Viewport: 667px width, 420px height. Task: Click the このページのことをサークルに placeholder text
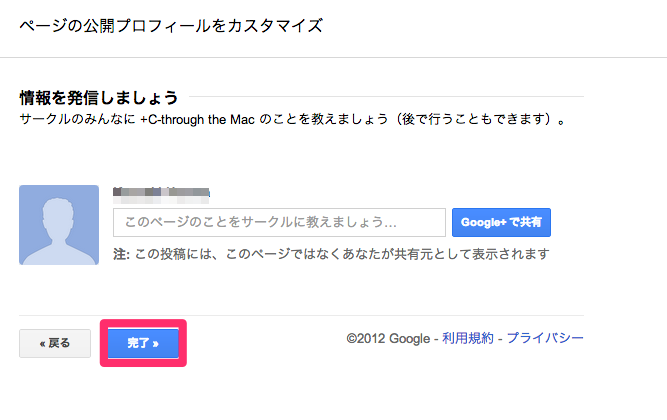(260, 222)
